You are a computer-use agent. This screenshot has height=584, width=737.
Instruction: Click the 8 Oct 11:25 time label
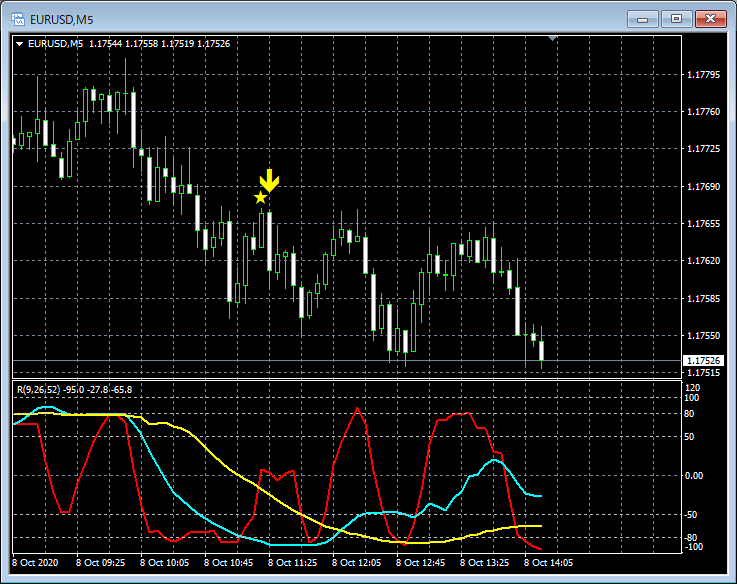[x=292, y=562]
